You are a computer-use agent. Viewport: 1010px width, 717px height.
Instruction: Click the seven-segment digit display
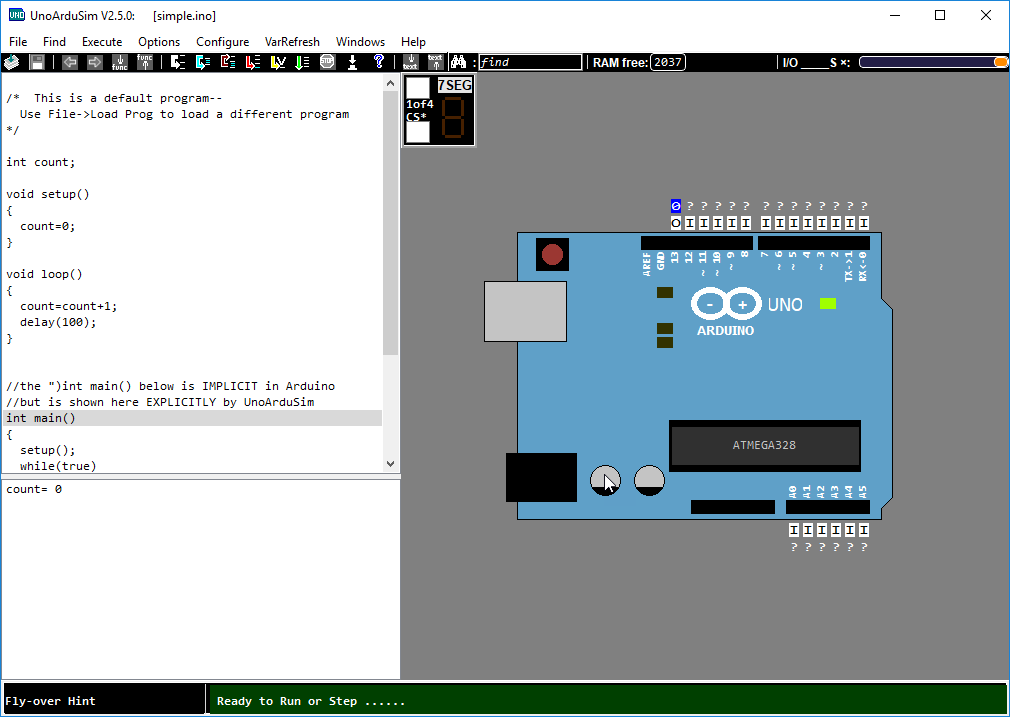453,118
